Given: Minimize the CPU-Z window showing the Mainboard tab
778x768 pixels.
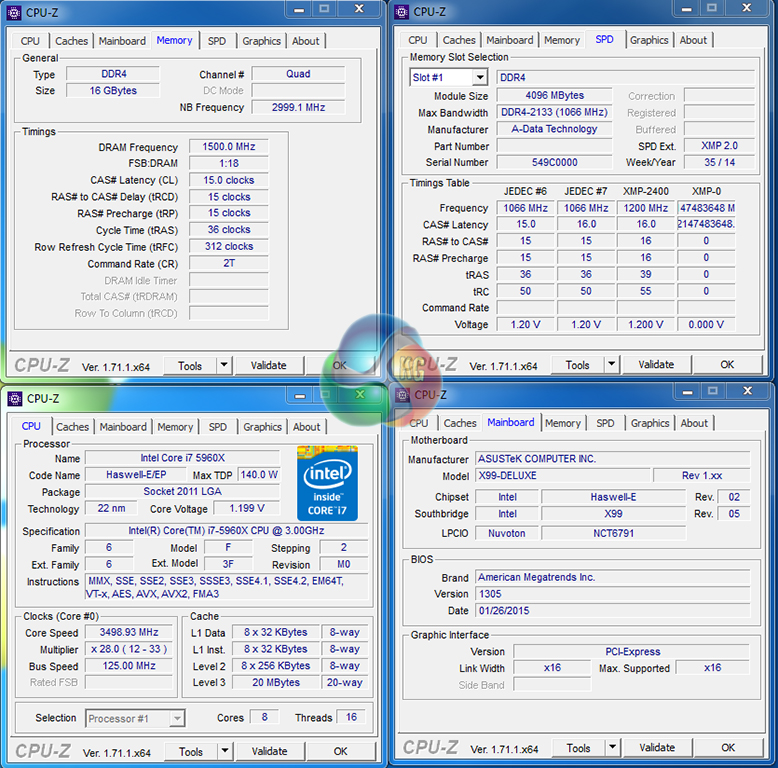Looking at the screenshot, I should [683, 391].
